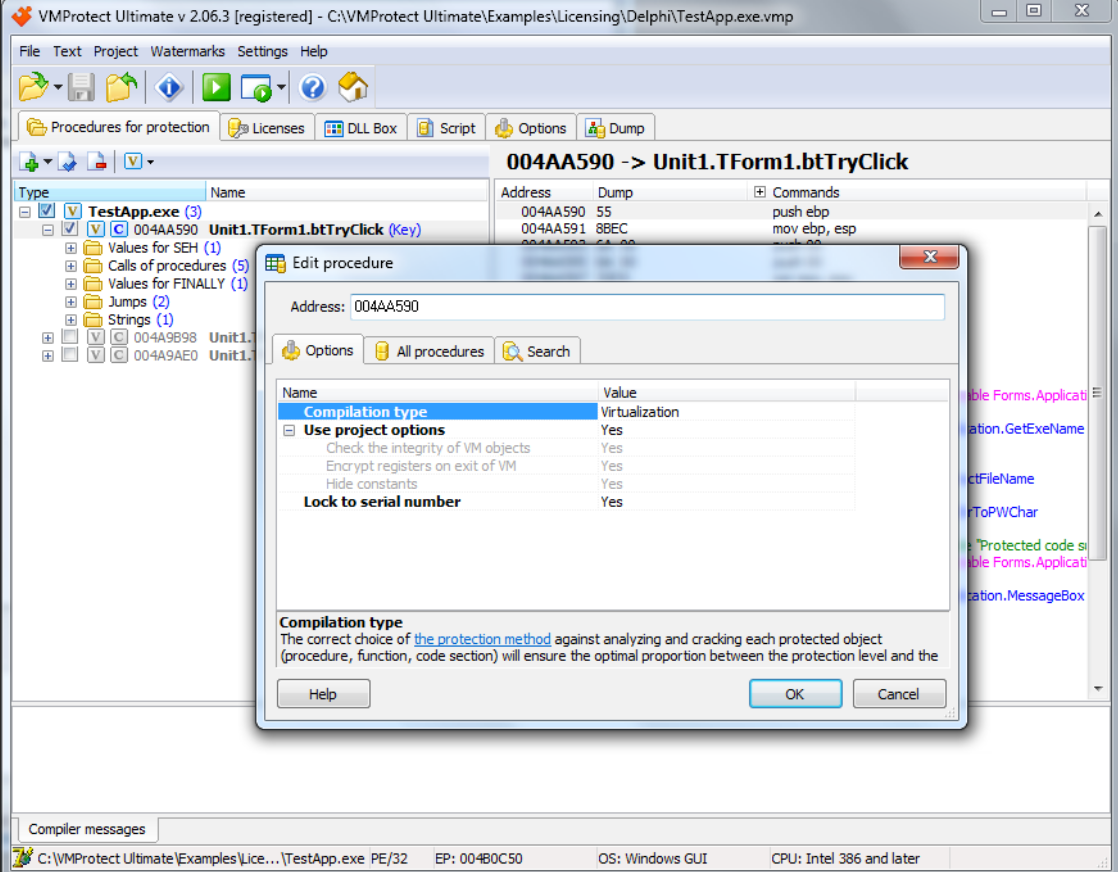The height and width of the screenshot is (872, 1118).
Task: Click the Address input field
Action: click(647, 307)
